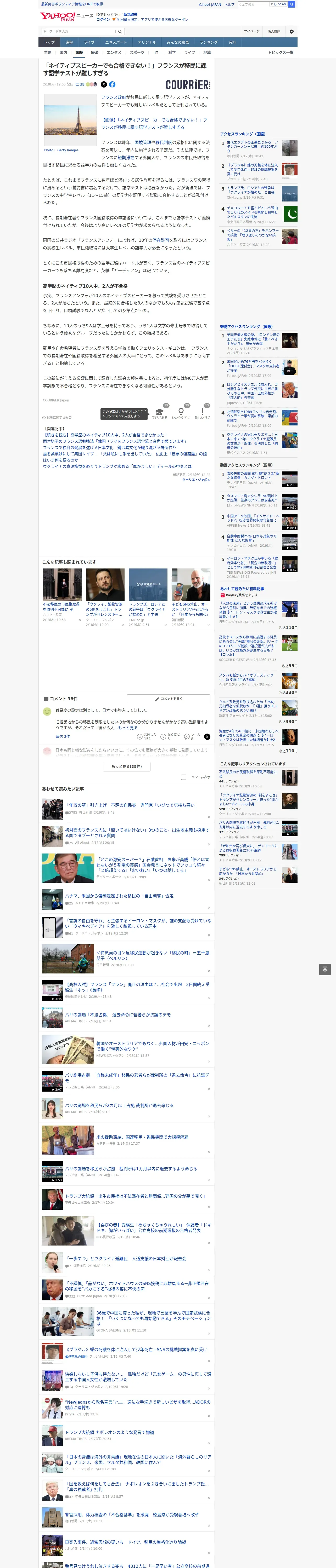Viewport: 336px width, 1568px height.
Task: Click the COURRiER Japon logo
Action: coord(188,85)
